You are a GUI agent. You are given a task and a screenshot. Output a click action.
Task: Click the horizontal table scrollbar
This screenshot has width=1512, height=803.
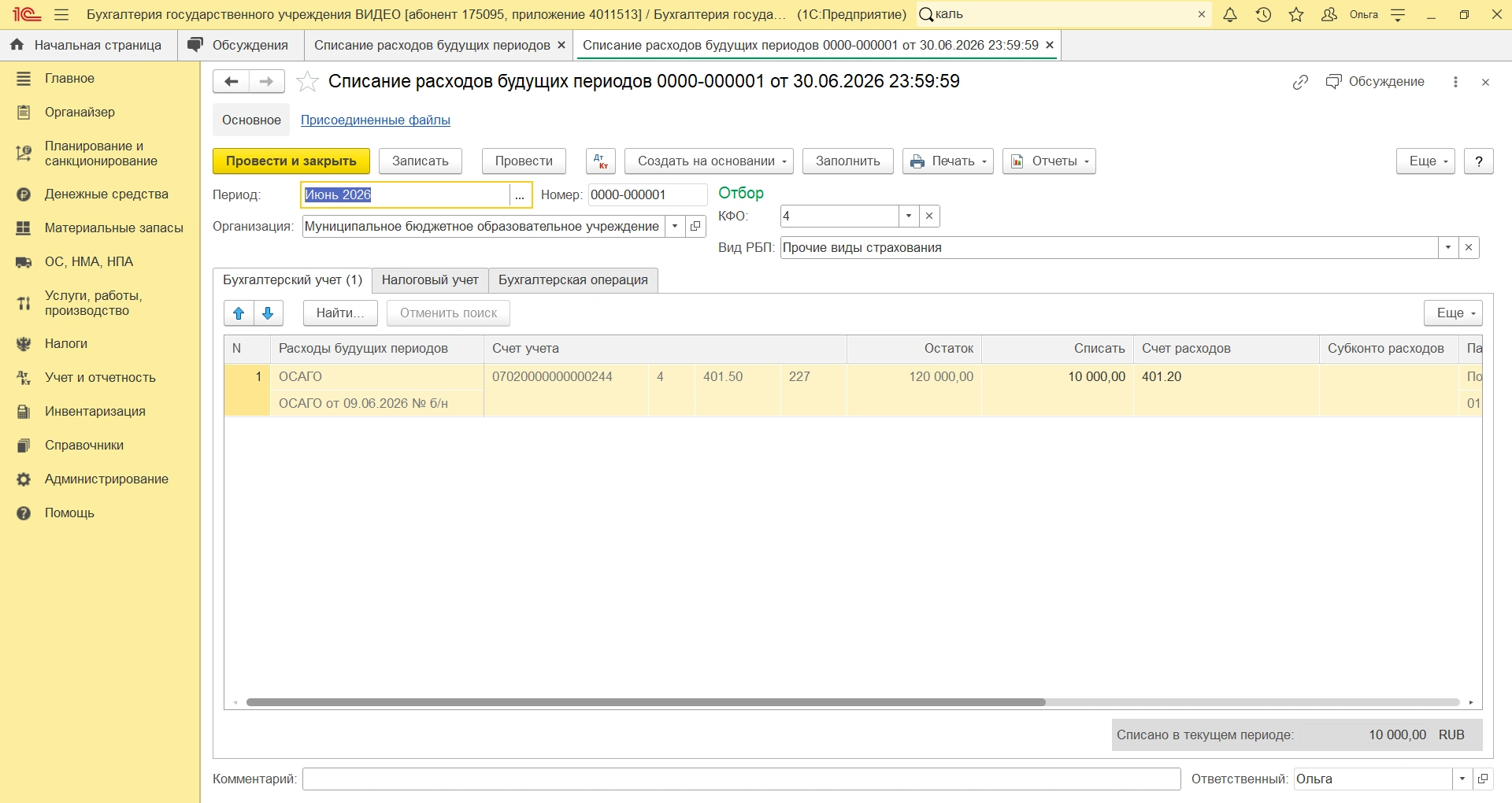tap(646, 702)
